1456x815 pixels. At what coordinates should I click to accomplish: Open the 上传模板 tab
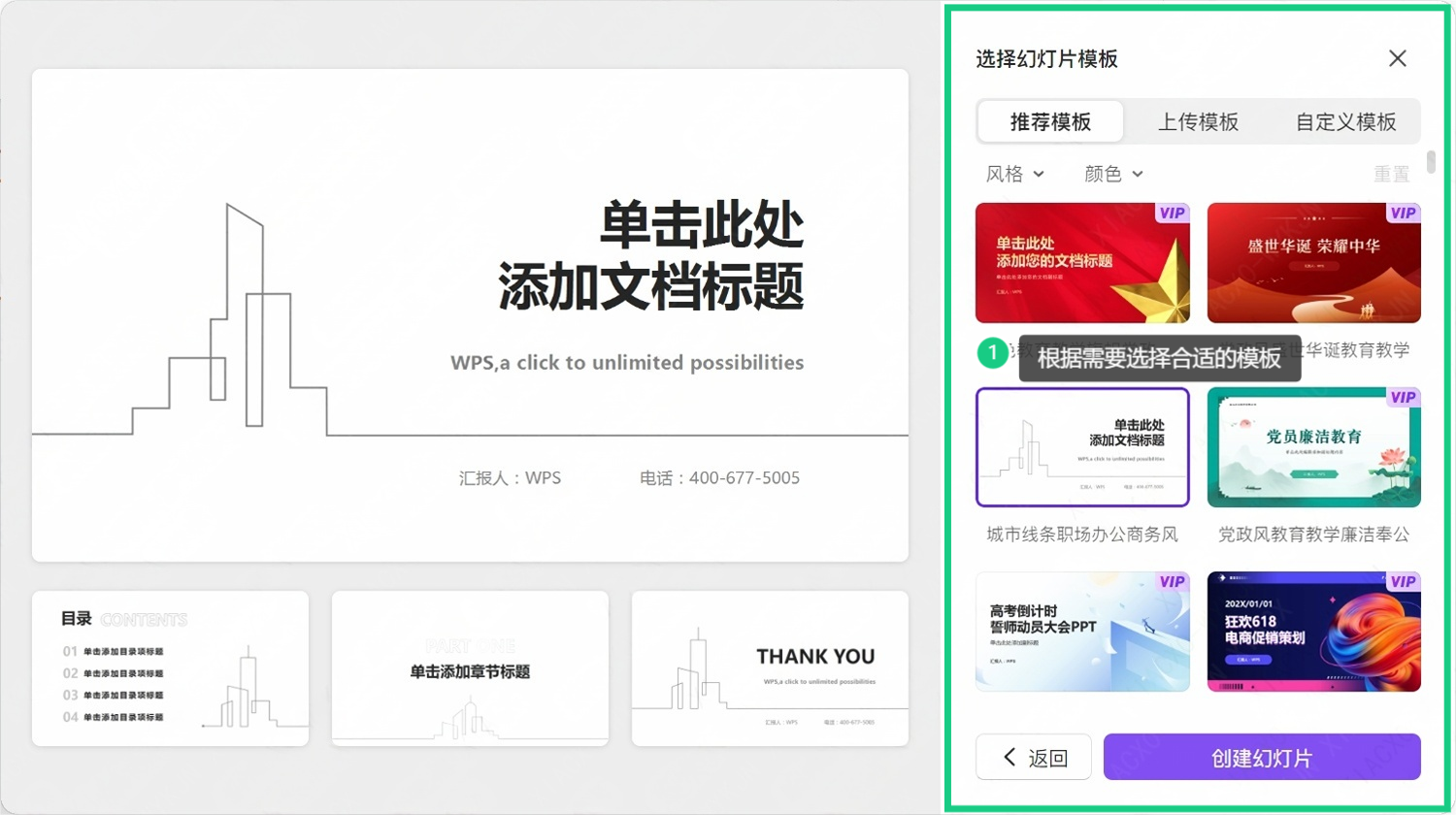(1198, 121)
